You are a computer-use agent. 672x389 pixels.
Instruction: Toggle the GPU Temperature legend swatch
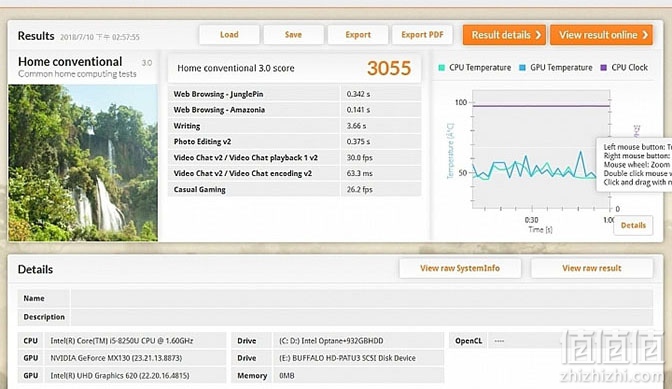click(522, 68)
